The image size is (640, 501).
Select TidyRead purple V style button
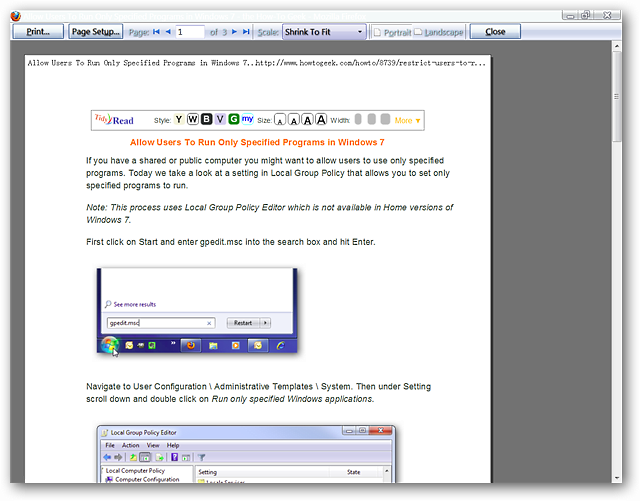coord(220,119)
